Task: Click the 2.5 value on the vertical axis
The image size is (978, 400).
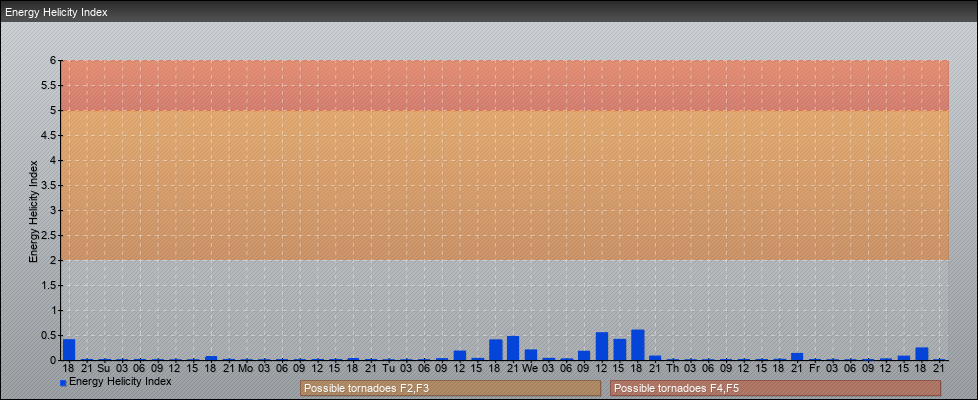Action: pyautogui.click(x=49, y=235)
